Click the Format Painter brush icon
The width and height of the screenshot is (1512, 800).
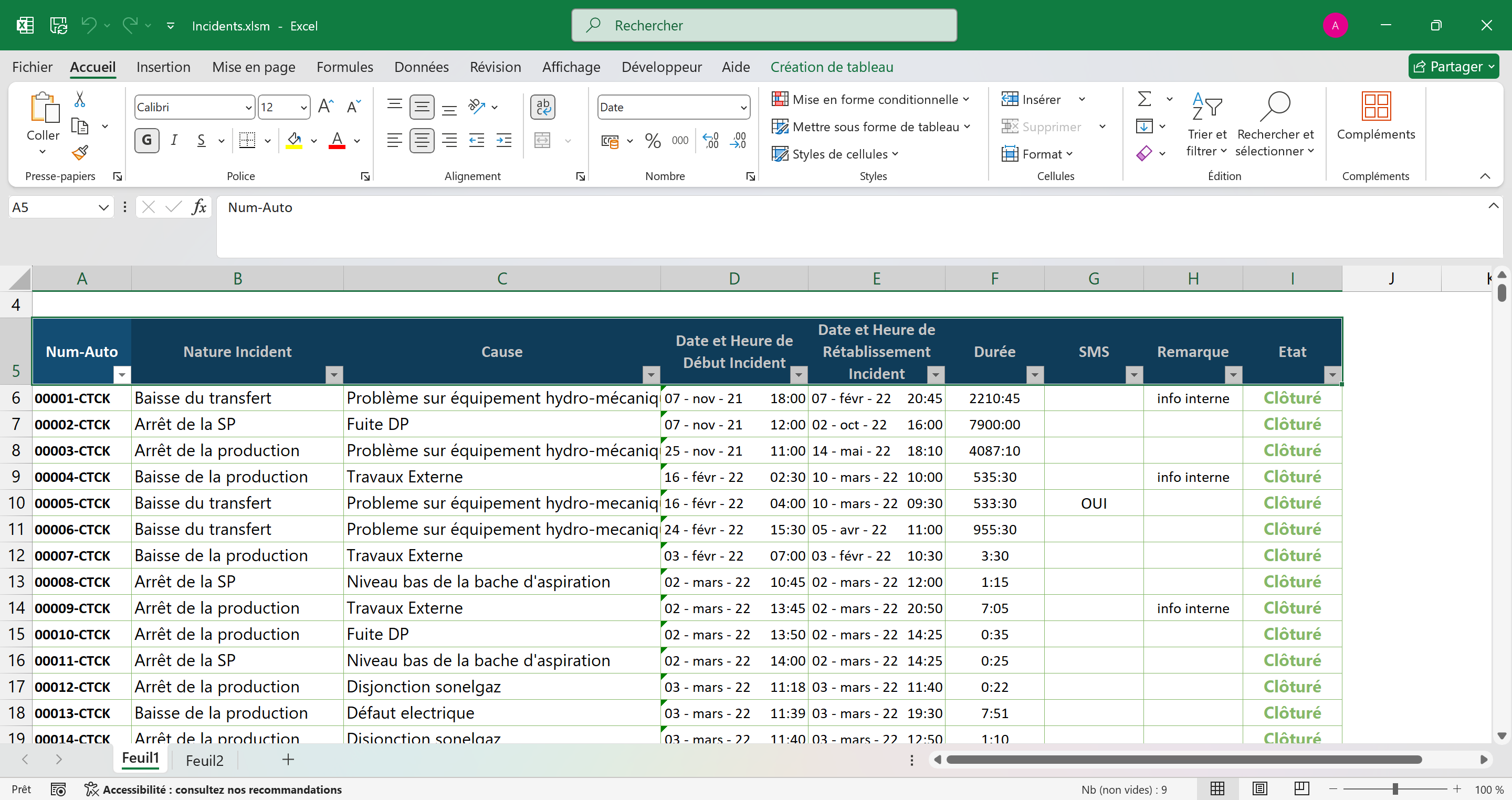80,153
